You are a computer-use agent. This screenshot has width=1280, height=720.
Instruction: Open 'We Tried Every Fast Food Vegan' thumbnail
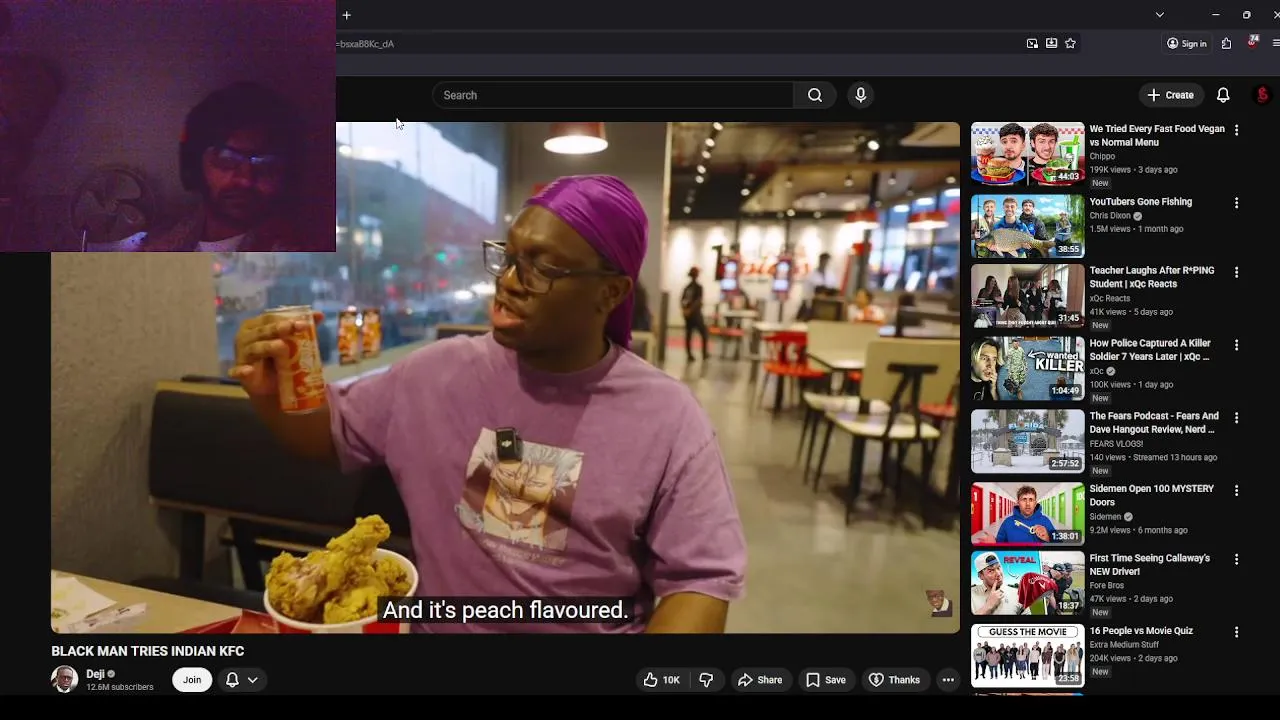(x=1027, y=154)
